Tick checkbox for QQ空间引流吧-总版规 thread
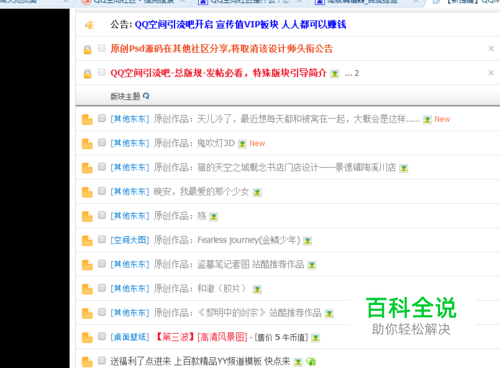Viewport: 500px width, 368px height. [x=102, y=72]
